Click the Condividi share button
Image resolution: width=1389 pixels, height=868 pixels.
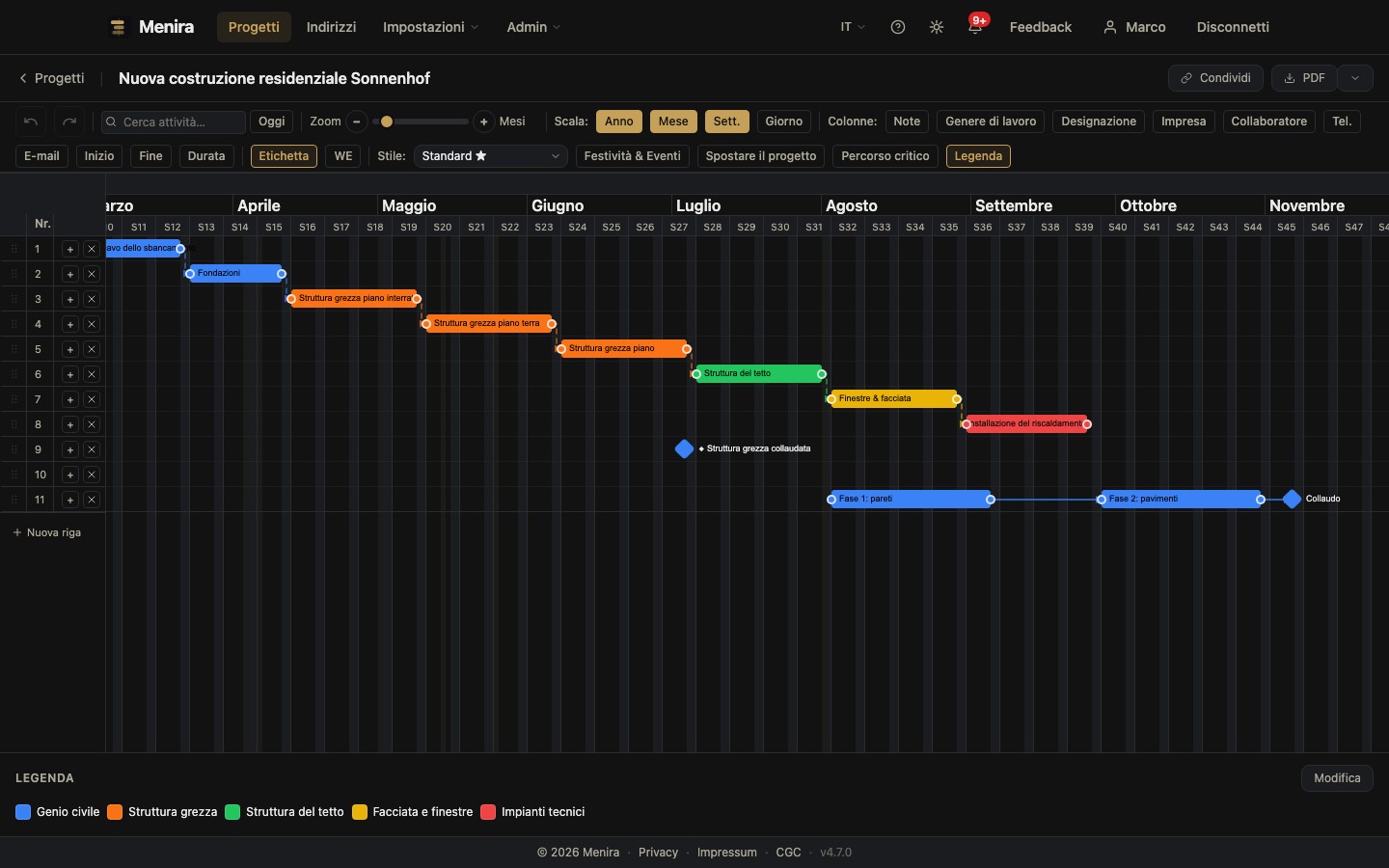click(1215, 78)
